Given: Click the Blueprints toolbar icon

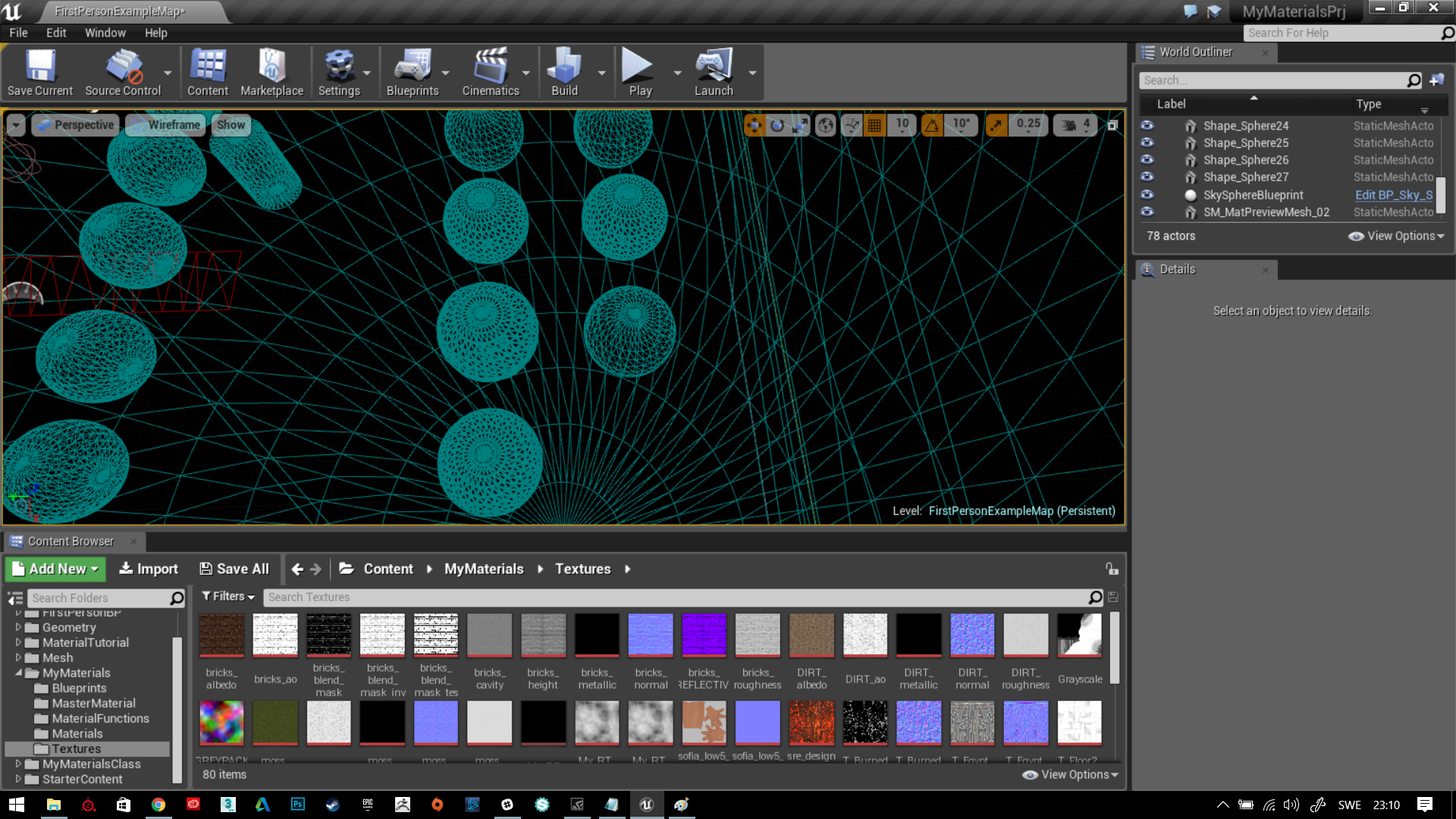Looking at the screenshot, I should click(413, 73).
